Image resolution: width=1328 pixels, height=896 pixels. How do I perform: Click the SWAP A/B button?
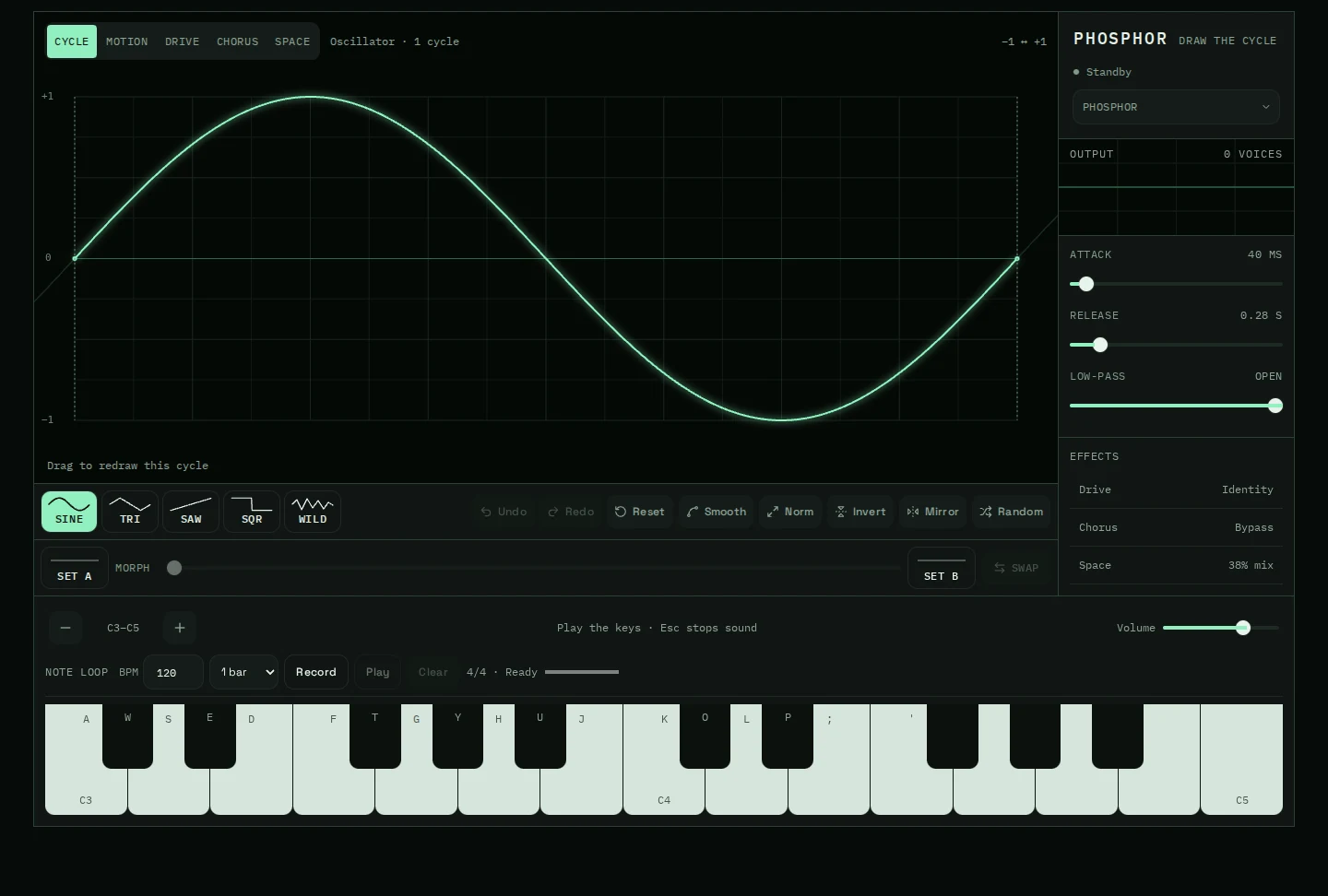[x=1016, y=568]
